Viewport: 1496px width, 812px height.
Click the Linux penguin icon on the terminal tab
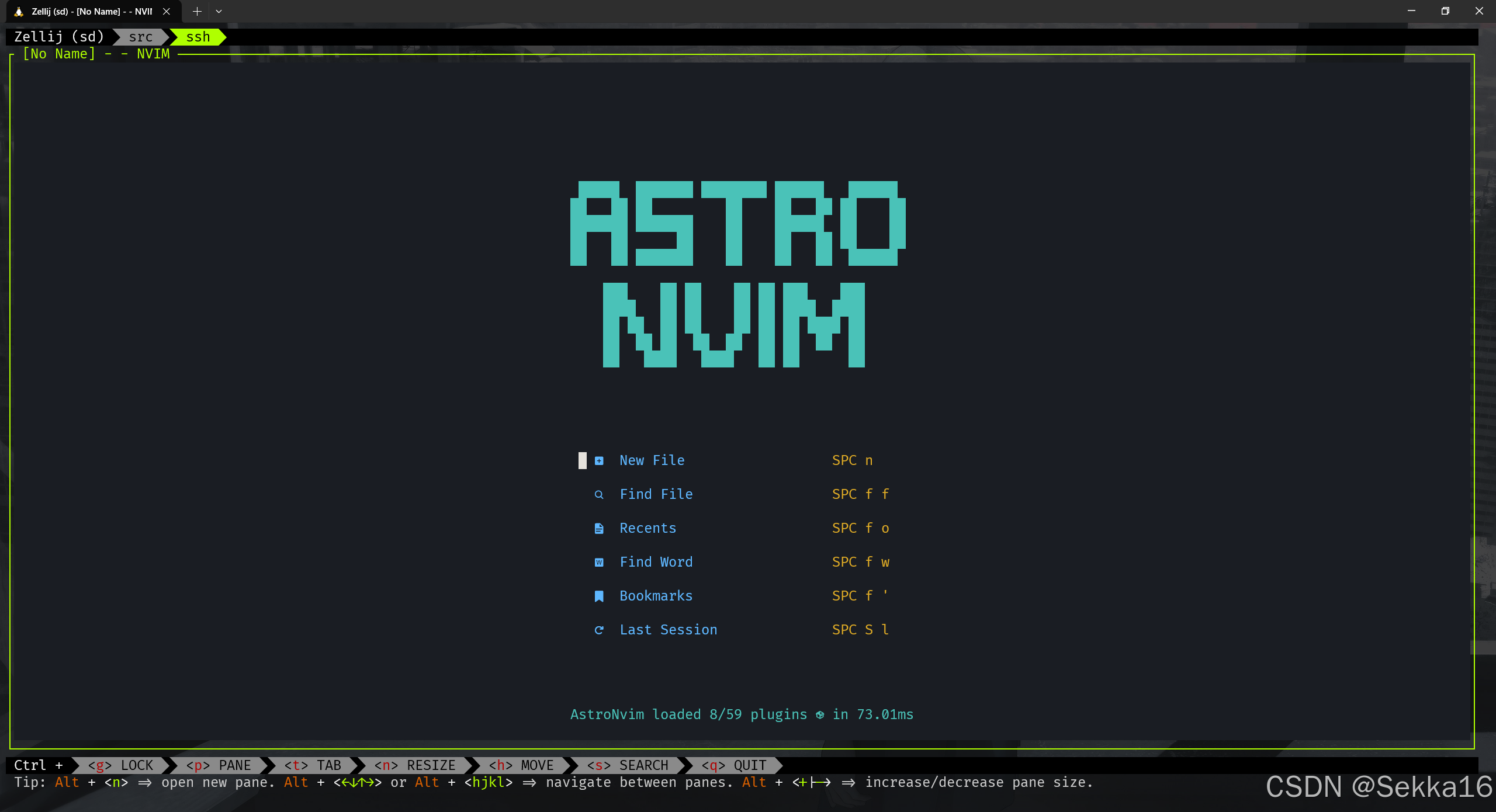[18, 11]
